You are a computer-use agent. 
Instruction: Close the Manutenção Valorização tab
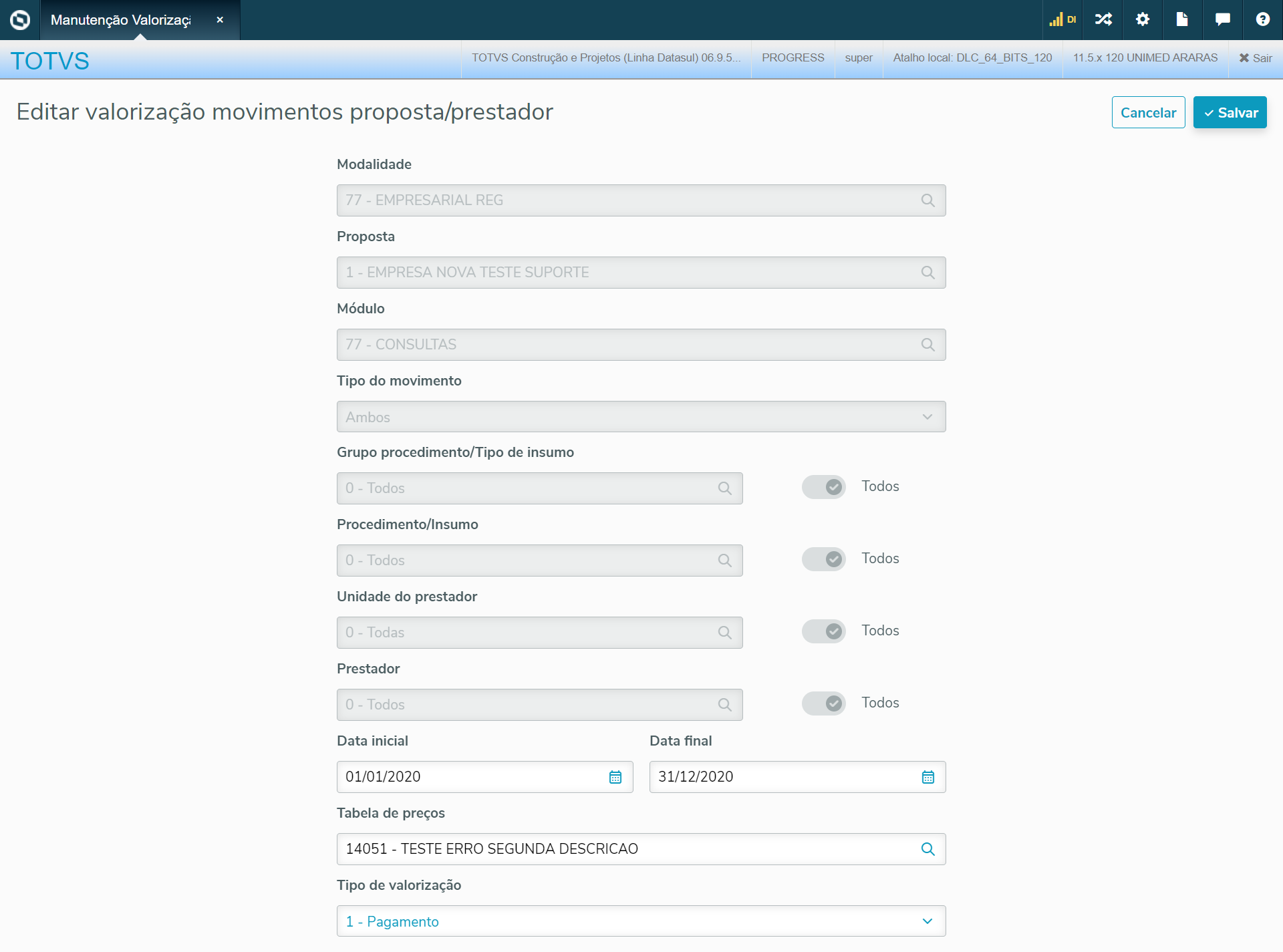pos(220,20)
